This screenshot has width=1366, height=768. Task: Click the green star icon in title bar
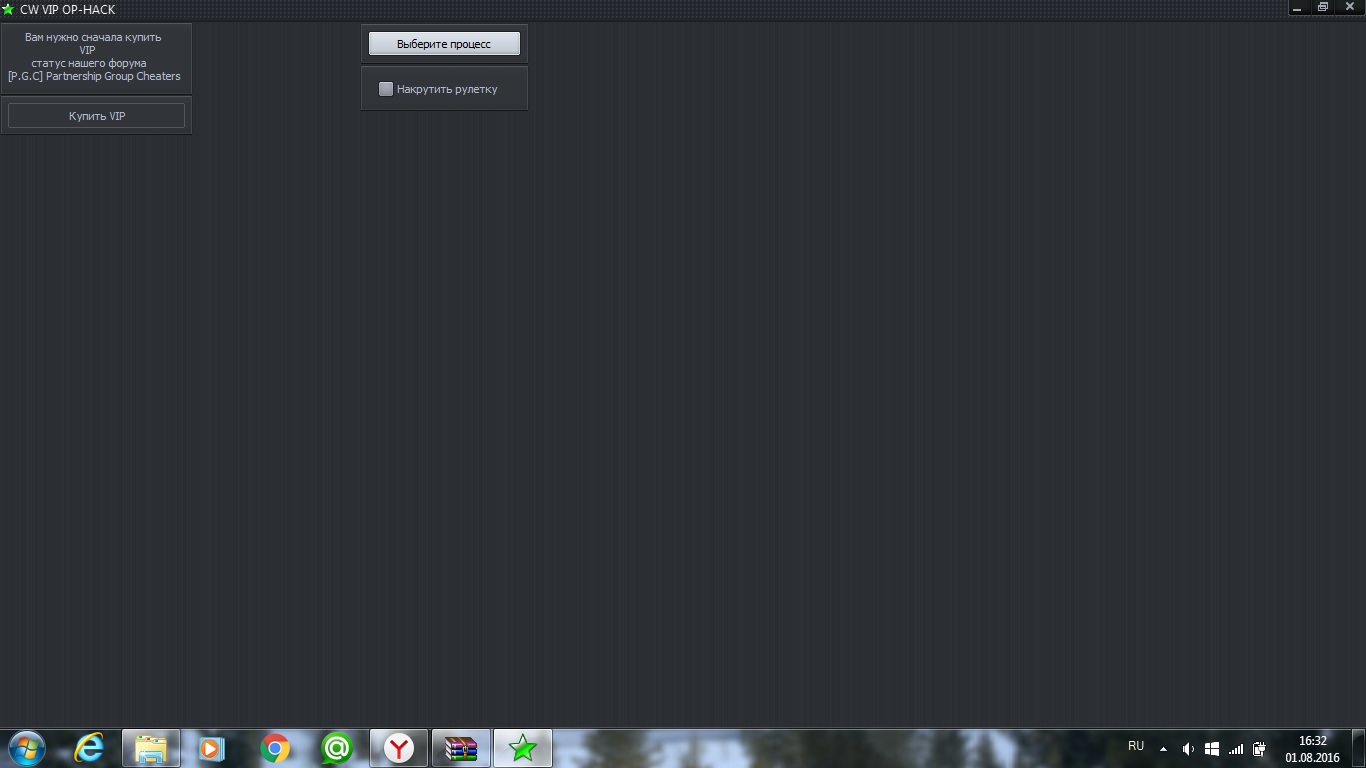[x=8, y=9]
